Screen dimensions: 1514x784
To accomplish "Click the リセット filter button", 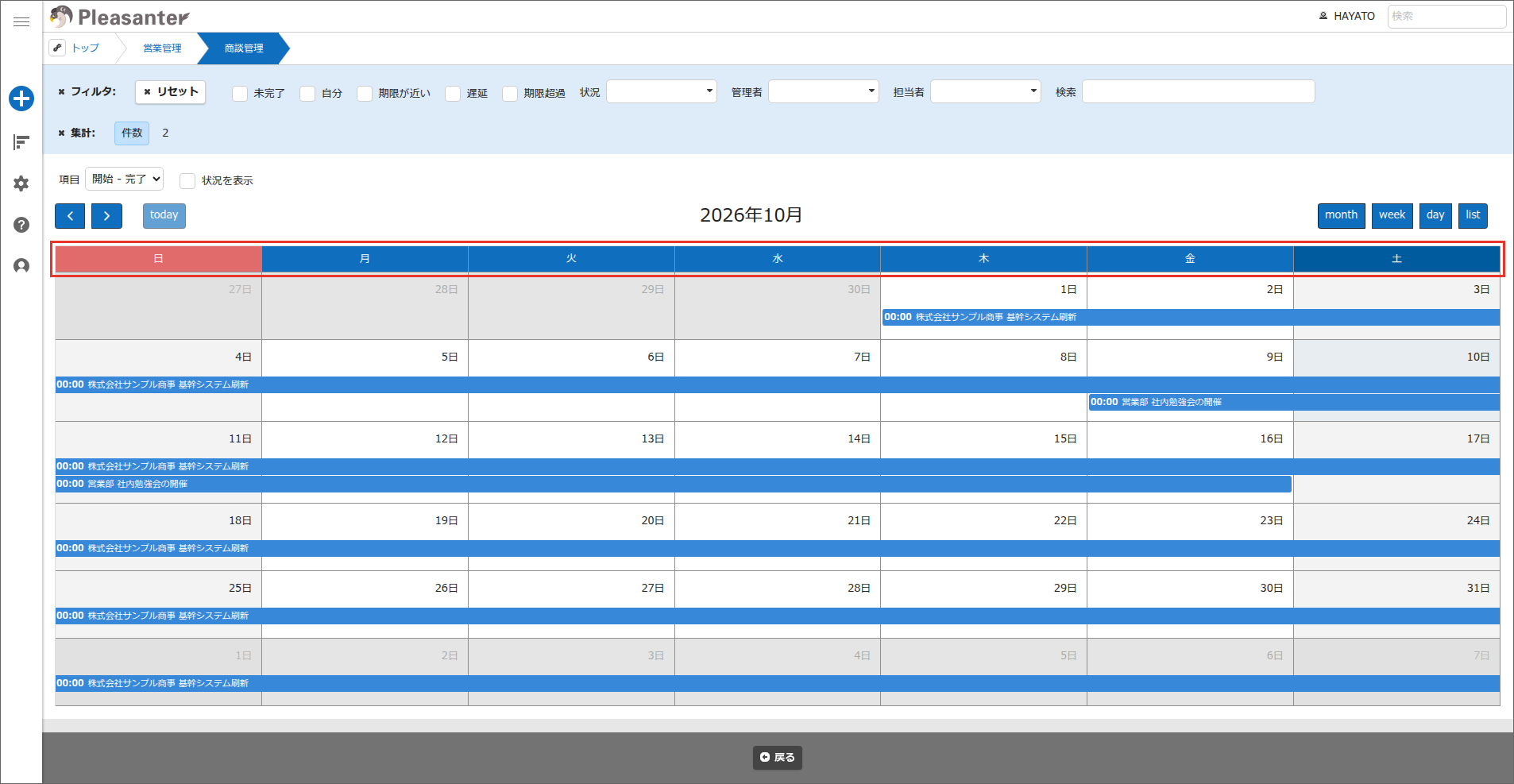I will tap(171, 92).
